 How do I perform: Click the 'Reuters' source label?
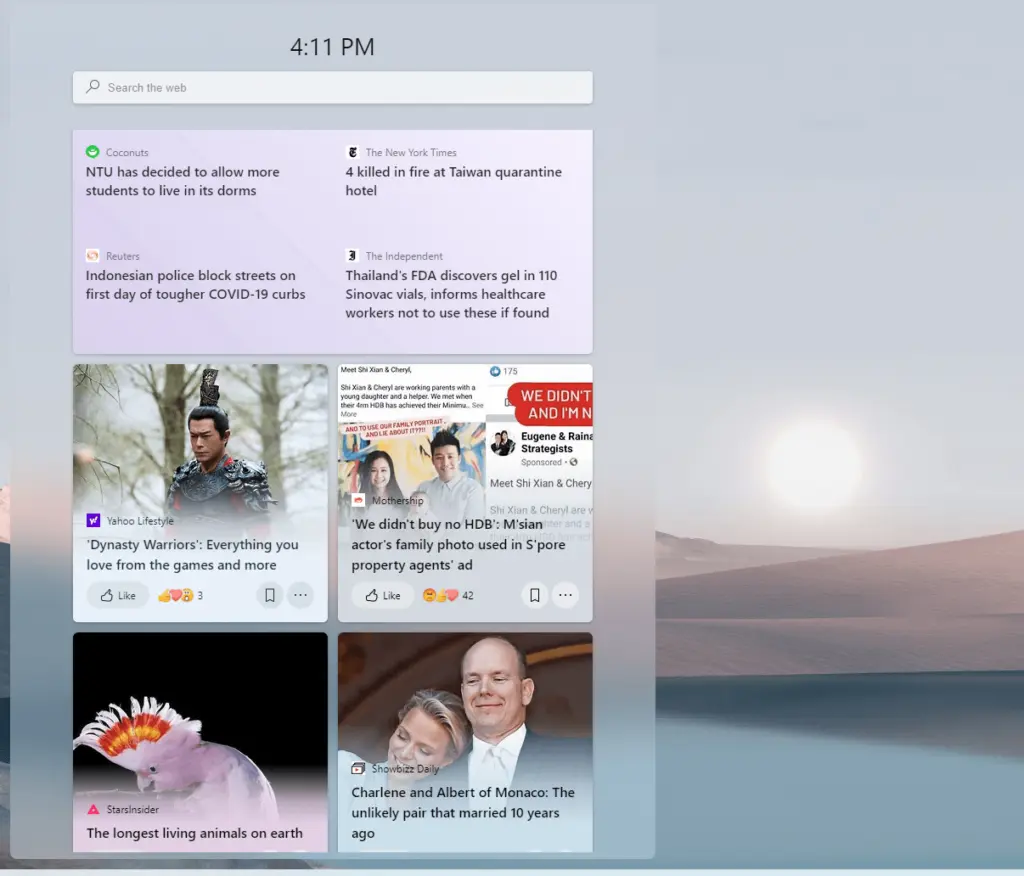(123, 256)
